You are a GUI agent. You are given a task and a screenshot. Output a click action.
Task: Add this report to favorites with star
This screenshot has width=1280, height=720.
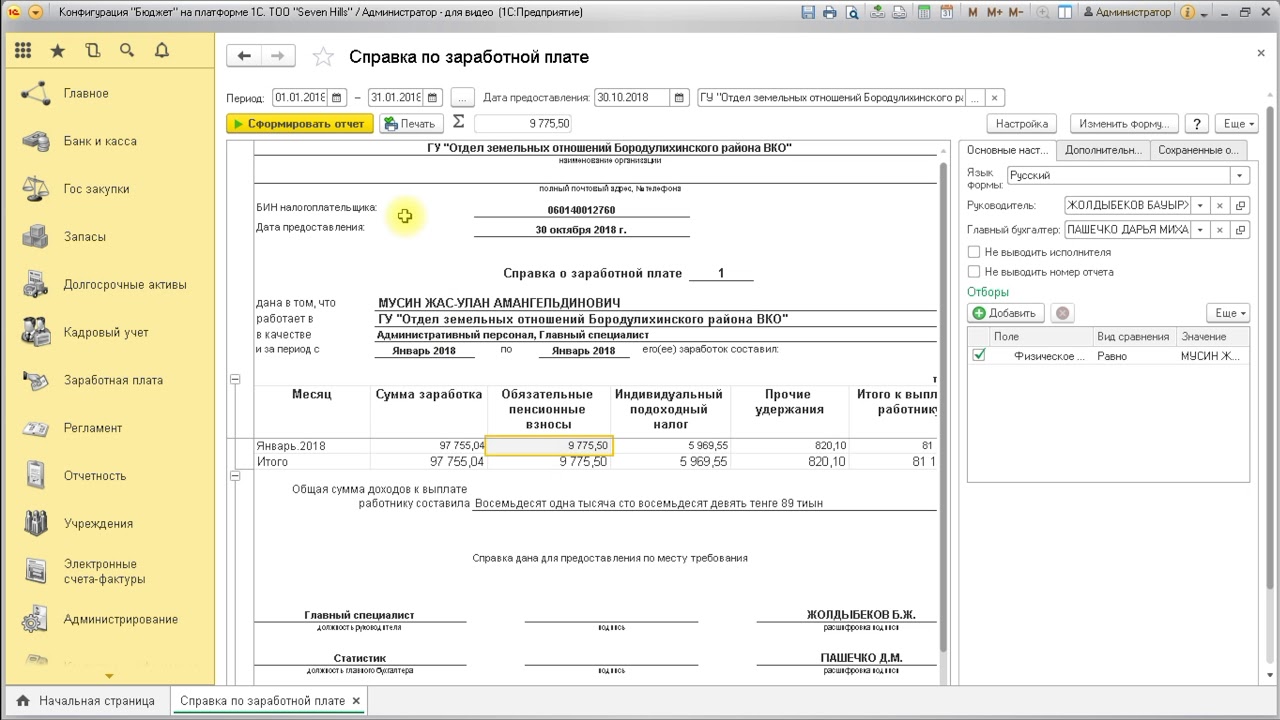pyautogui.click(x=323, y=57)
